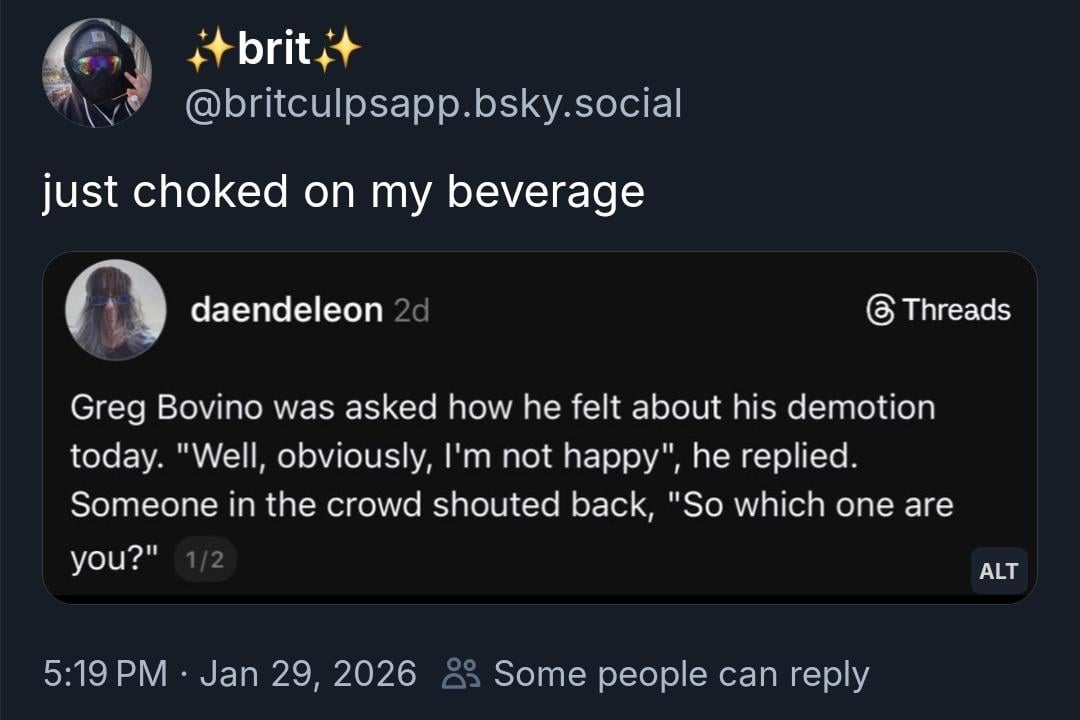Click the 2d timestamp beside daendeleon

[x=411, y=311]
